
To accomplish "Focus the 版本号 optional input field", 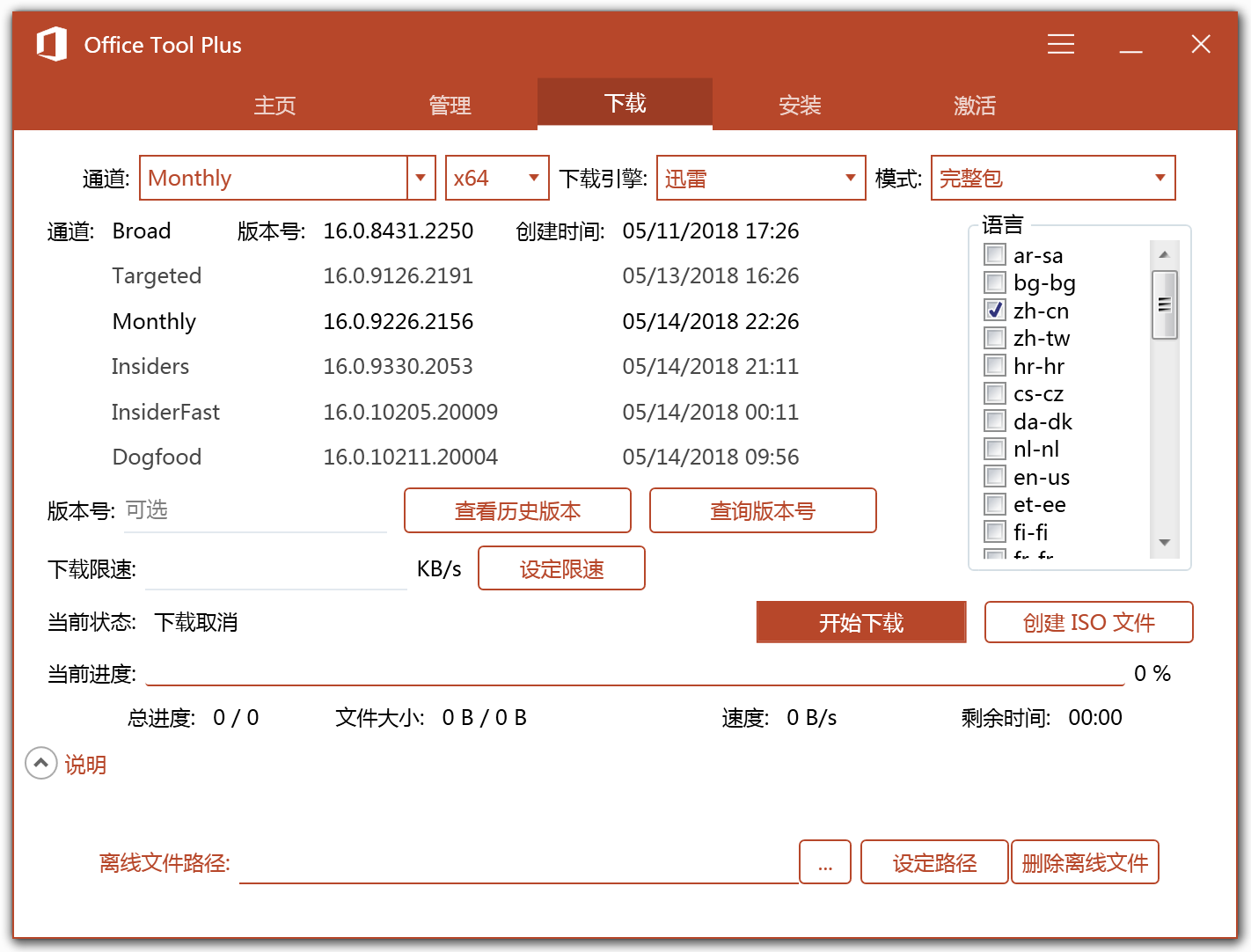I will point(254,511).
